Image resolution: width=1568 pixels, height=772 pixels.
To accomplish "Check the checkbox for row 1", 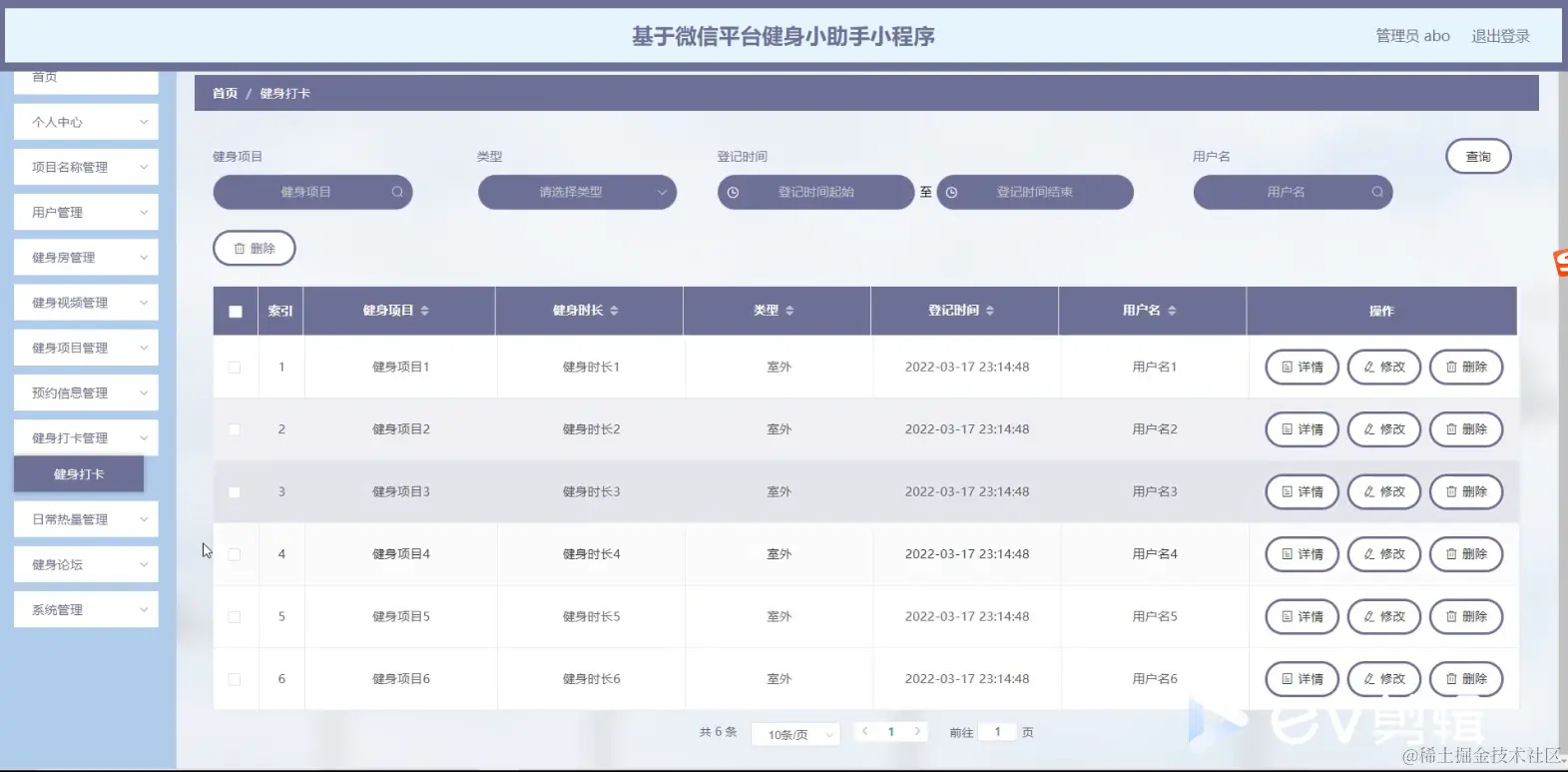I will click(x=235, y=368).
